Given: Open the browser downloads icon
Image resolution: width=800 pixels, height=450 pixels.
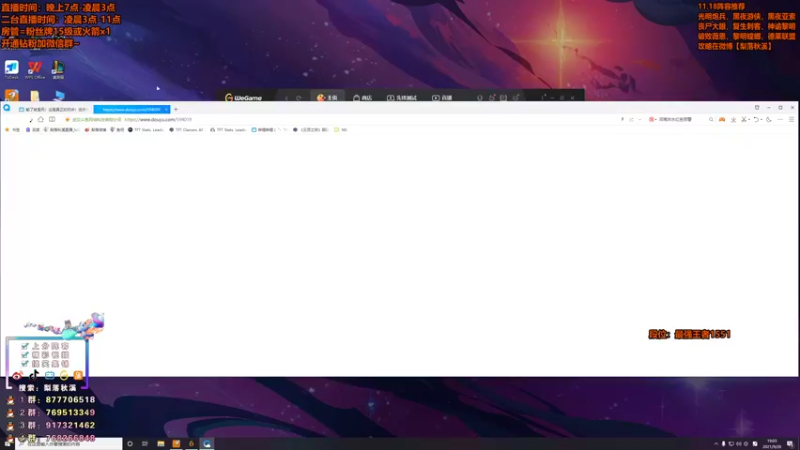Looking at the screenshot, I should coord(733,119).
